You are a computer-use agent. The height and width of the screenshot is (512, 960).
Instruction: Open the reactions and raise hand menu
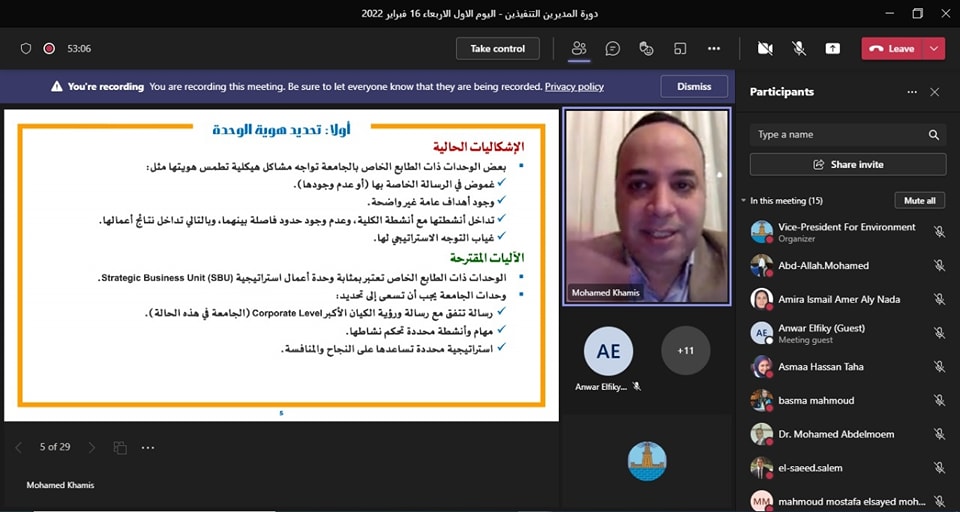[646, 48]
